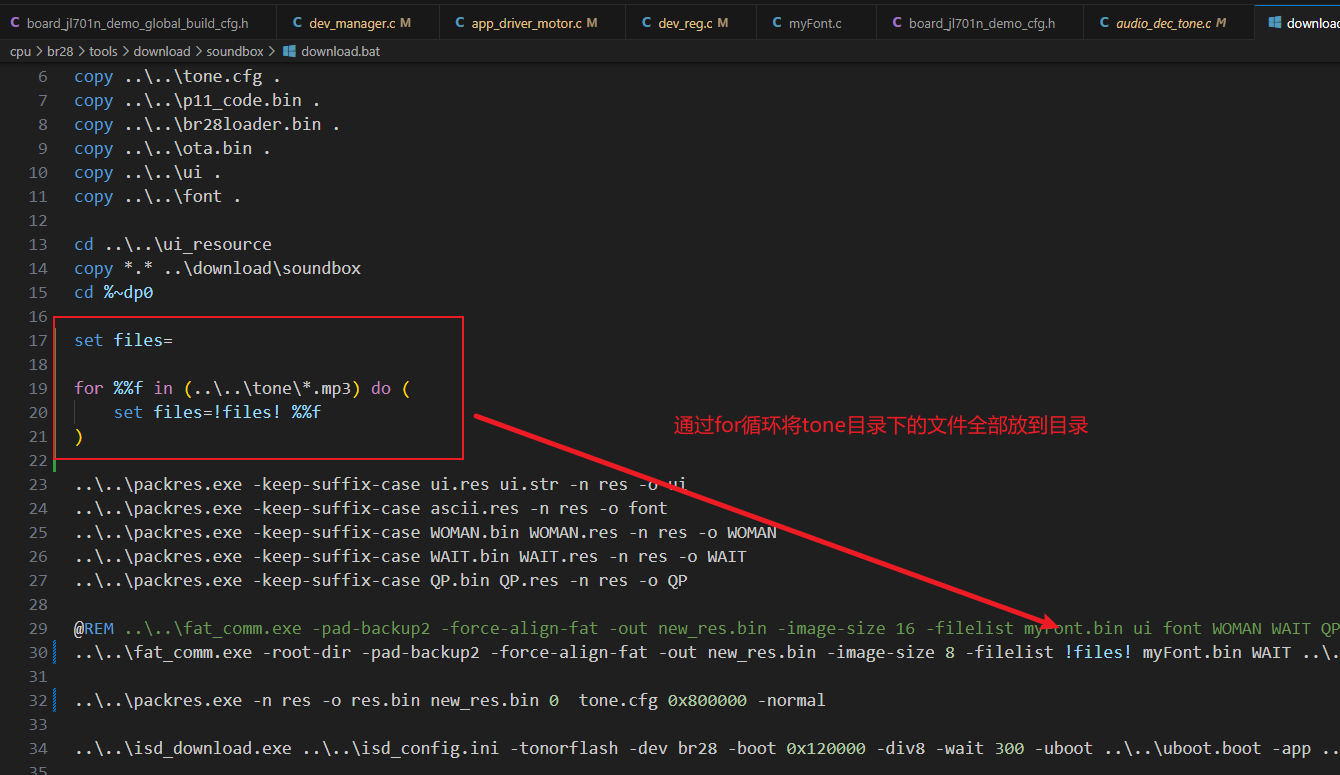This screenshot has height=775, width=1340.
Task: Click the 'cd ..\..\ui_resource' line
Action: (x=172, y=245)
